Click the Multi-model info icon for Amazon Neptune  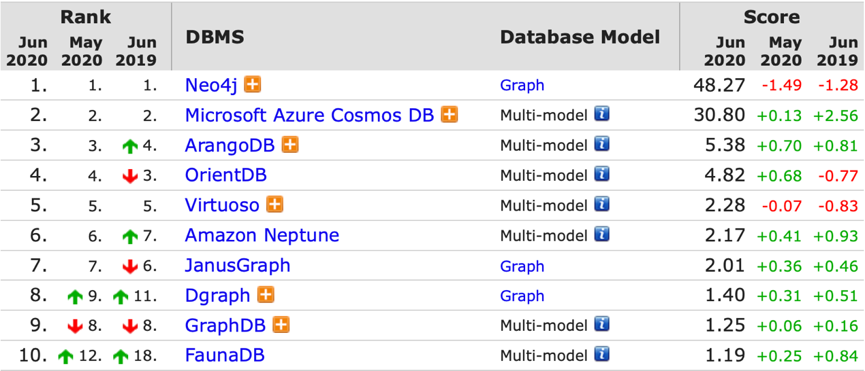click(x=601, y=235)
